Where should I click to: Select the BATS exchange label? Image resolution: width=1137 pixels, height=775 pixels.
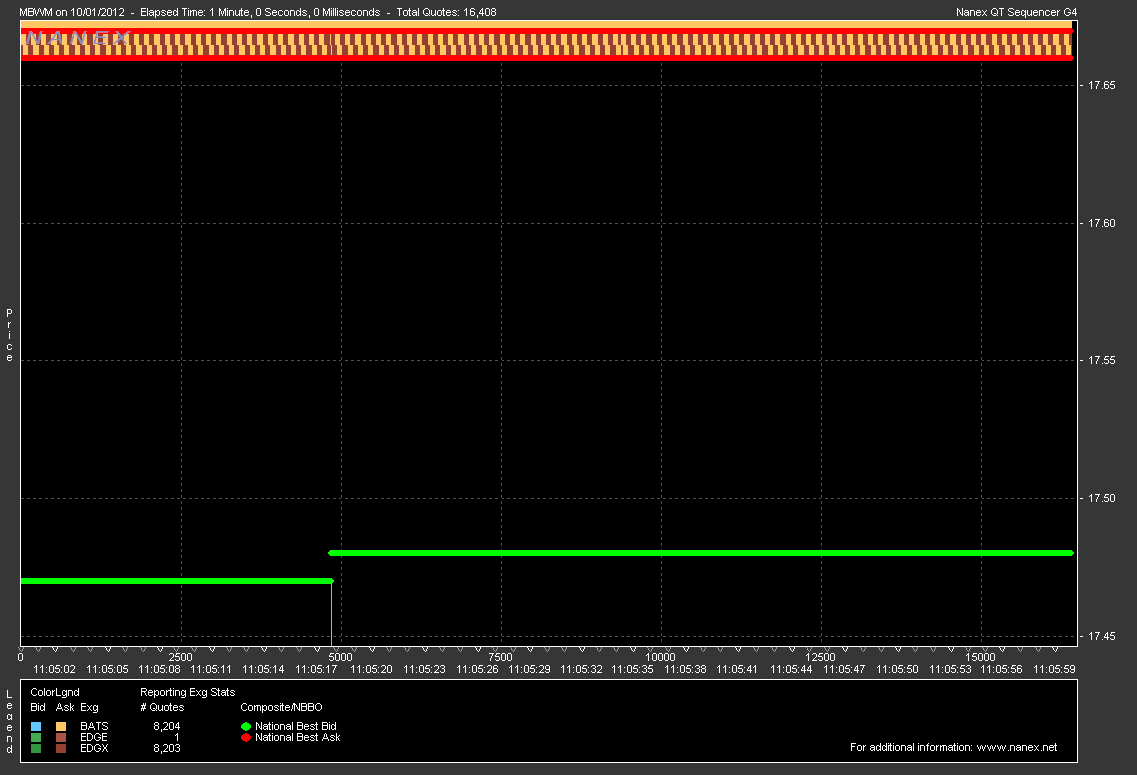(94, 726)
